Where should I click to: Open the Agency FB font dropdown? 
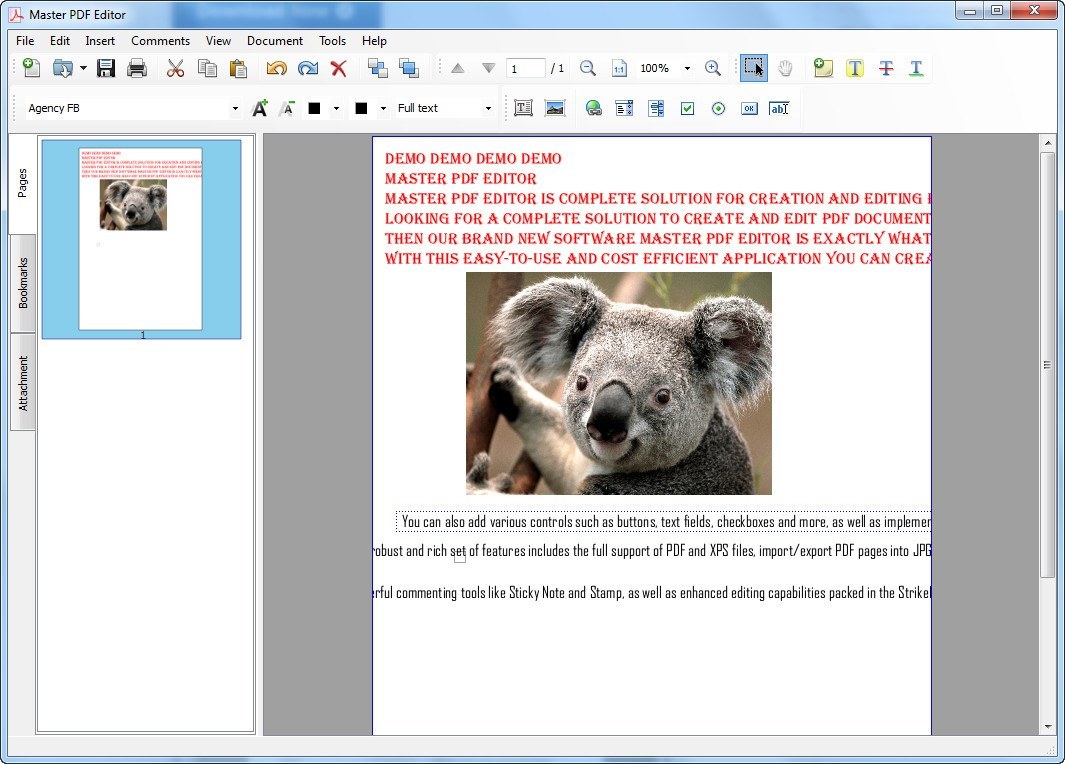pos(235,107)
